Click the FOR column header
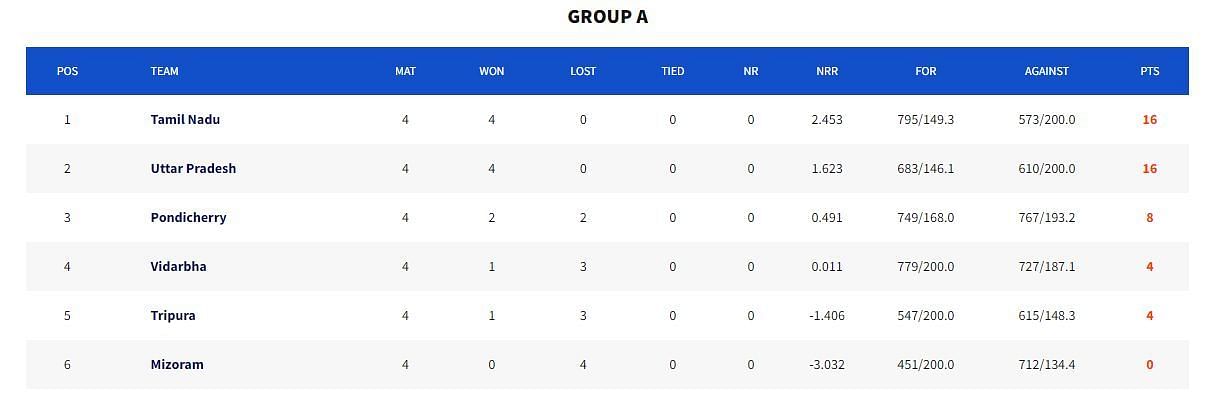Viewport: 1207px width, 408px height. click(926, 71)
